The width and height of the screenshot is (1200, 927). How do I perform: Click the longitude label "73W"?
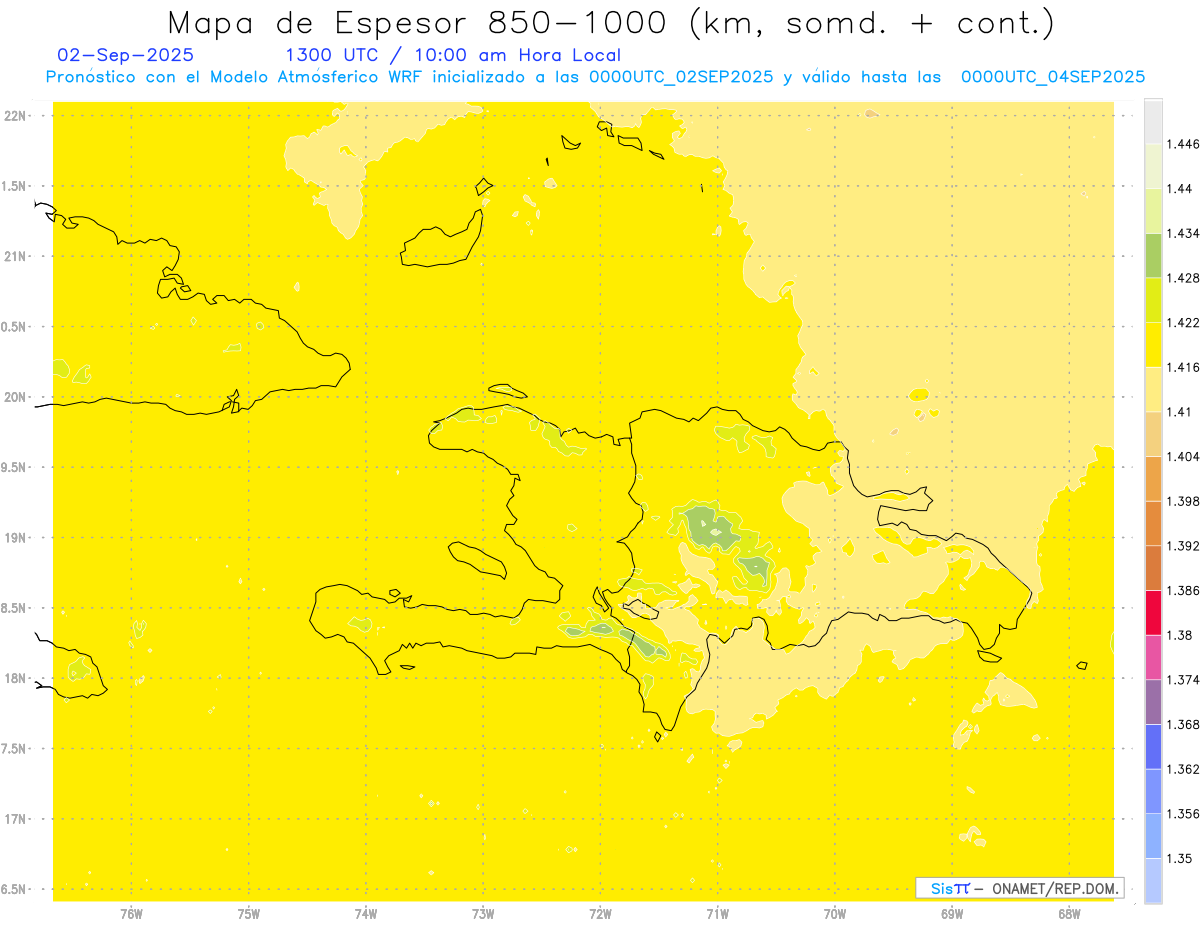click(482, 914)
